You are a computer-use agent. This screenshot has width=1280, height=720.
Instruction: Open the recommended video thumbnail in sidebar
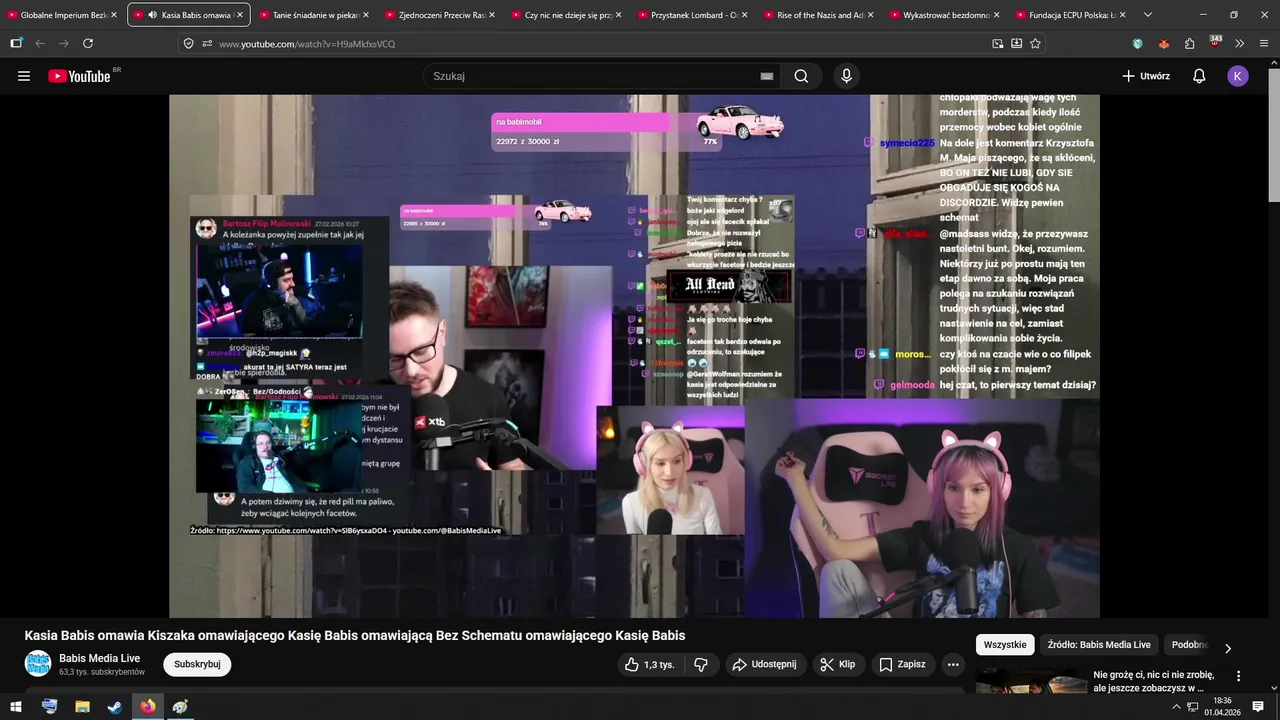[1030, 681]
